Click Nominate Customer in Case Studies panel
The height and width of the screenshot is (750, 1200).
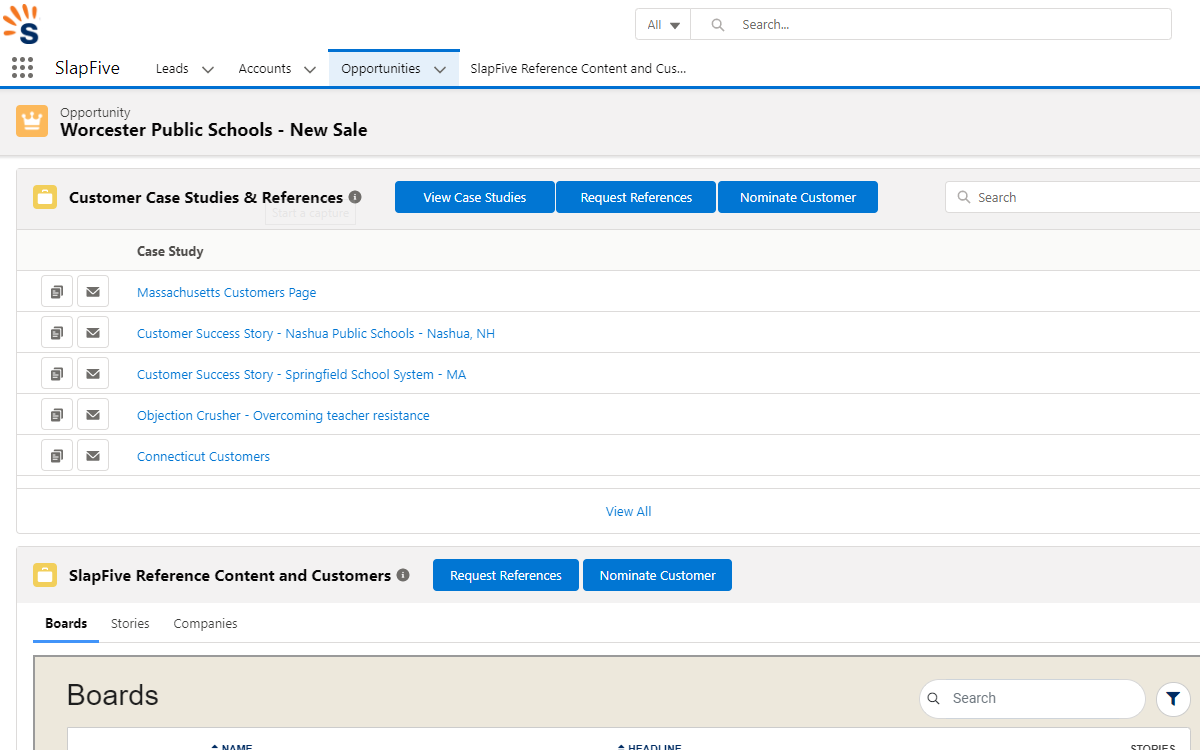[x=798, y=197]
